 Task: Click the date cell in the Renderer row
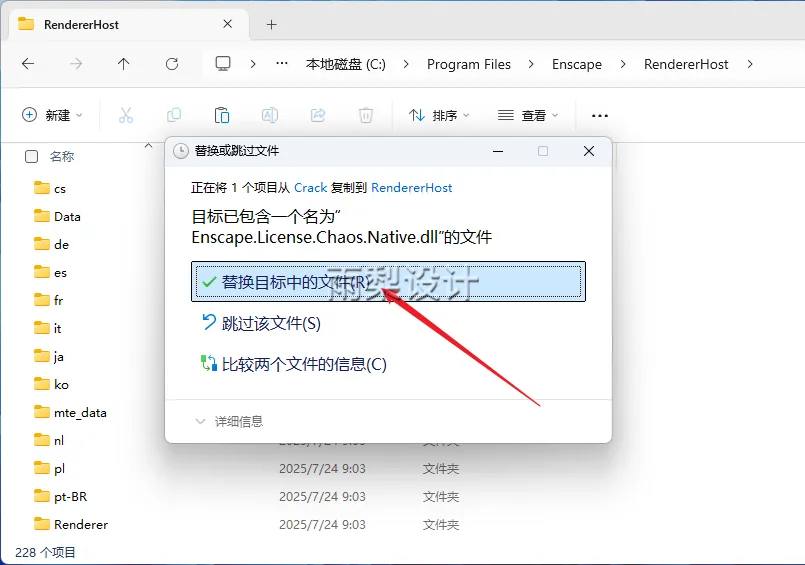[322, 524]
